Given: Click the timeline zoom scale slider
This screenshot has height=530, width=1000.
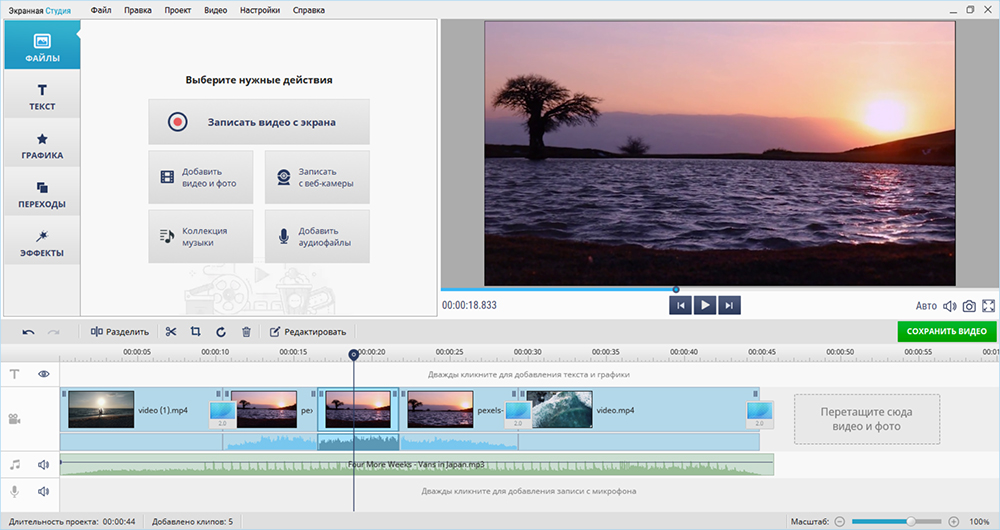Looking at the screenshot, I should click(x=910, y=522).
